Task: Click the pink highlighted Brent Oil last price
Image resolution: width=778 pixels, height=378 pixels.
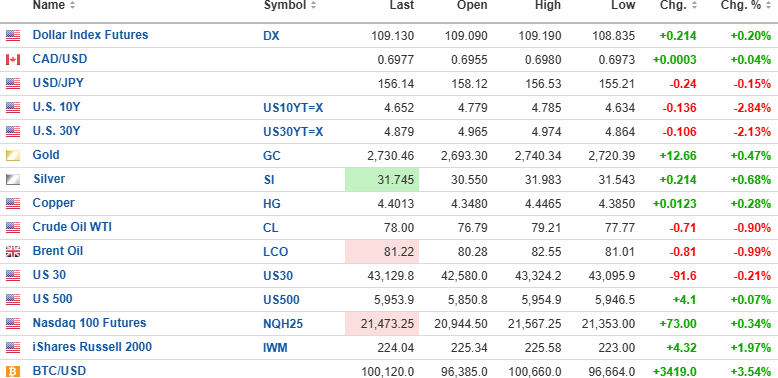Action: pyautogui.click(x=382, y=252)
